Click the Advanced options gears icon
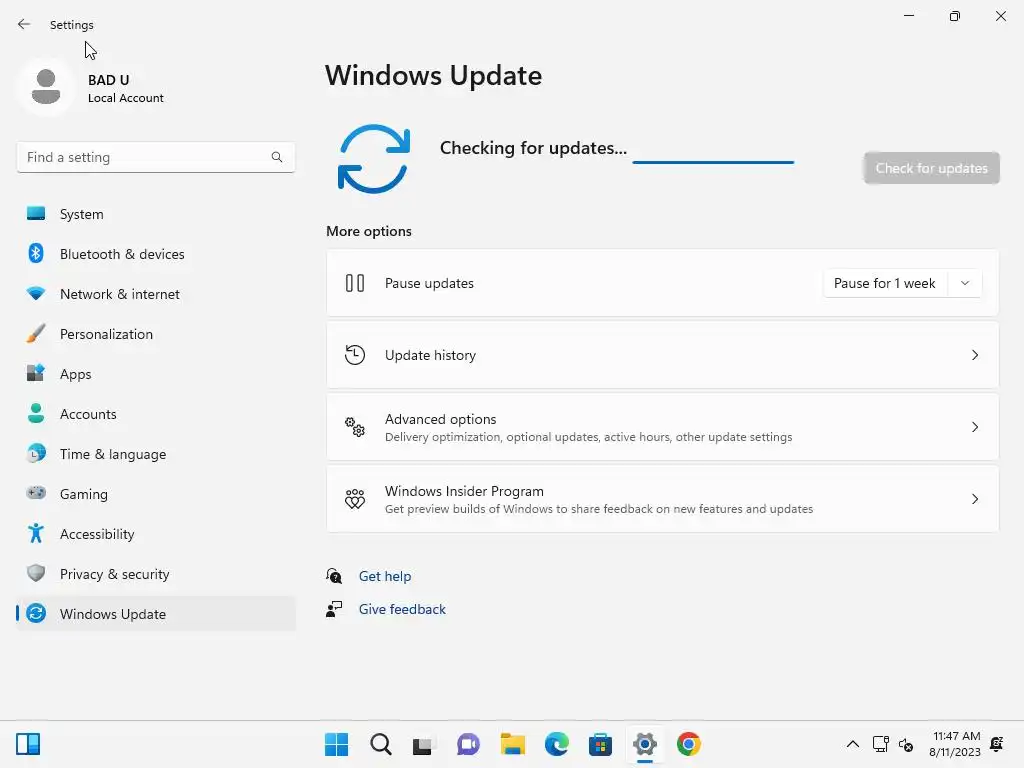This screenshot has width=1024, height=768. (355, 427)
